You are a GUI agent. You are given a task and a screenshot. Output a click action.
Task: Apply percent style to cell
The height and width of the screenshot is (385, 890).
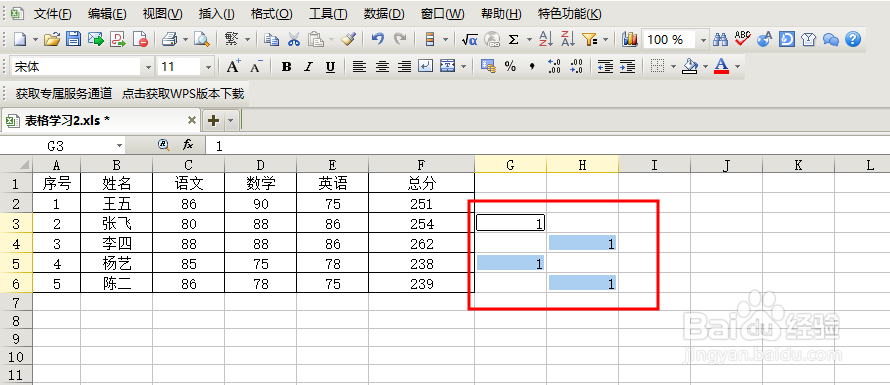tap(510, 67)
